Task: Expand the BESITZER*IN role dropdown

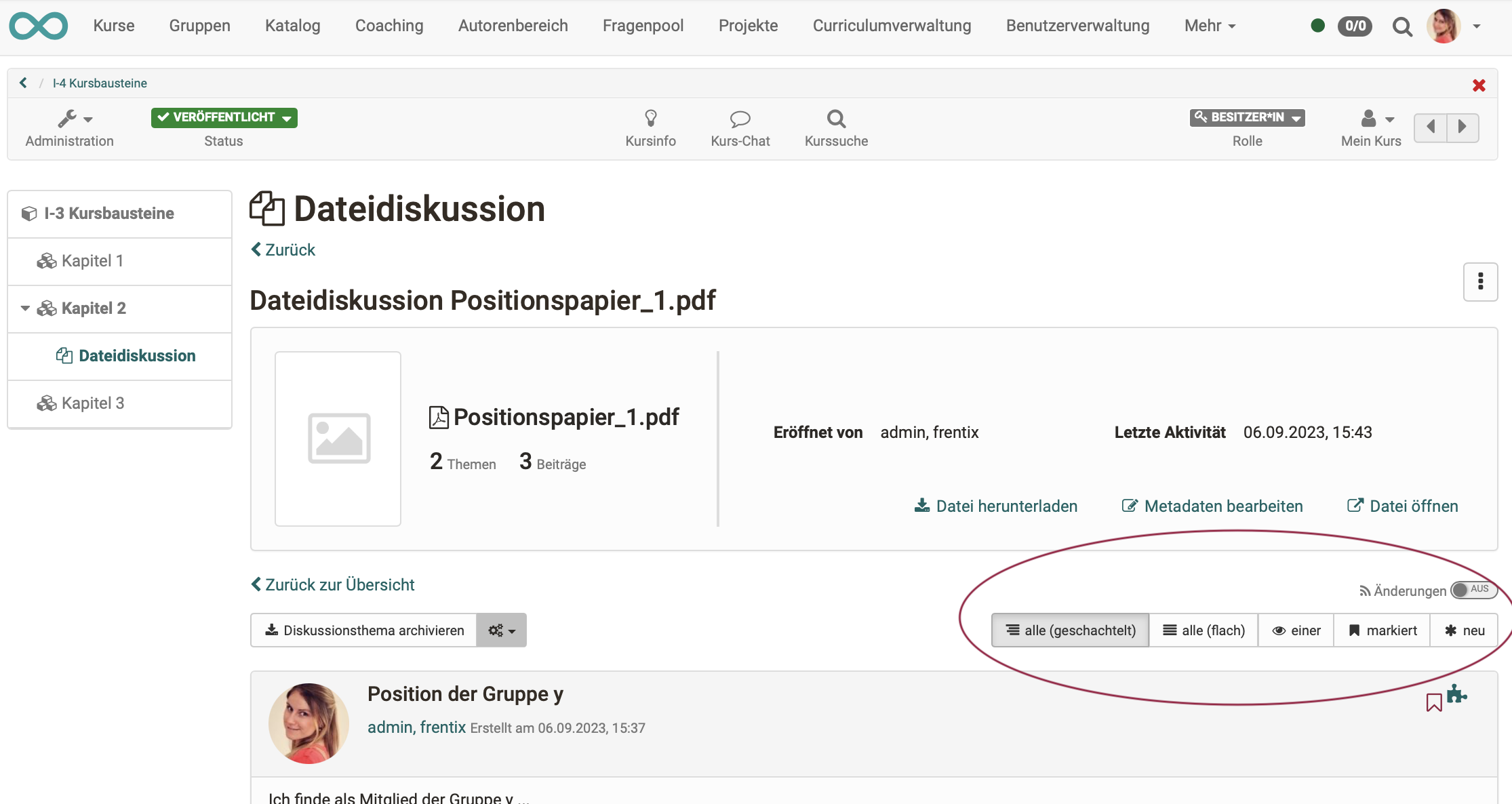Action: tap(1248, 117)
